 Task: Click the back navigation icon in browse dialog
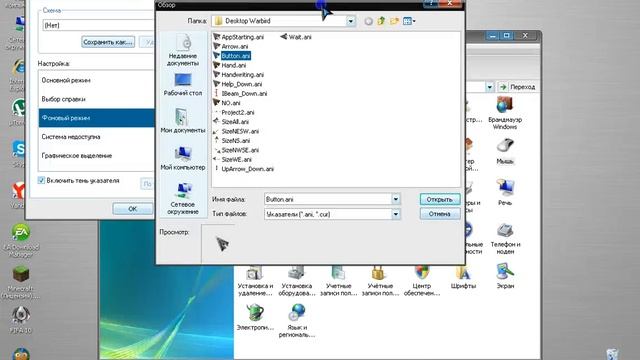(x=368, y=21)
